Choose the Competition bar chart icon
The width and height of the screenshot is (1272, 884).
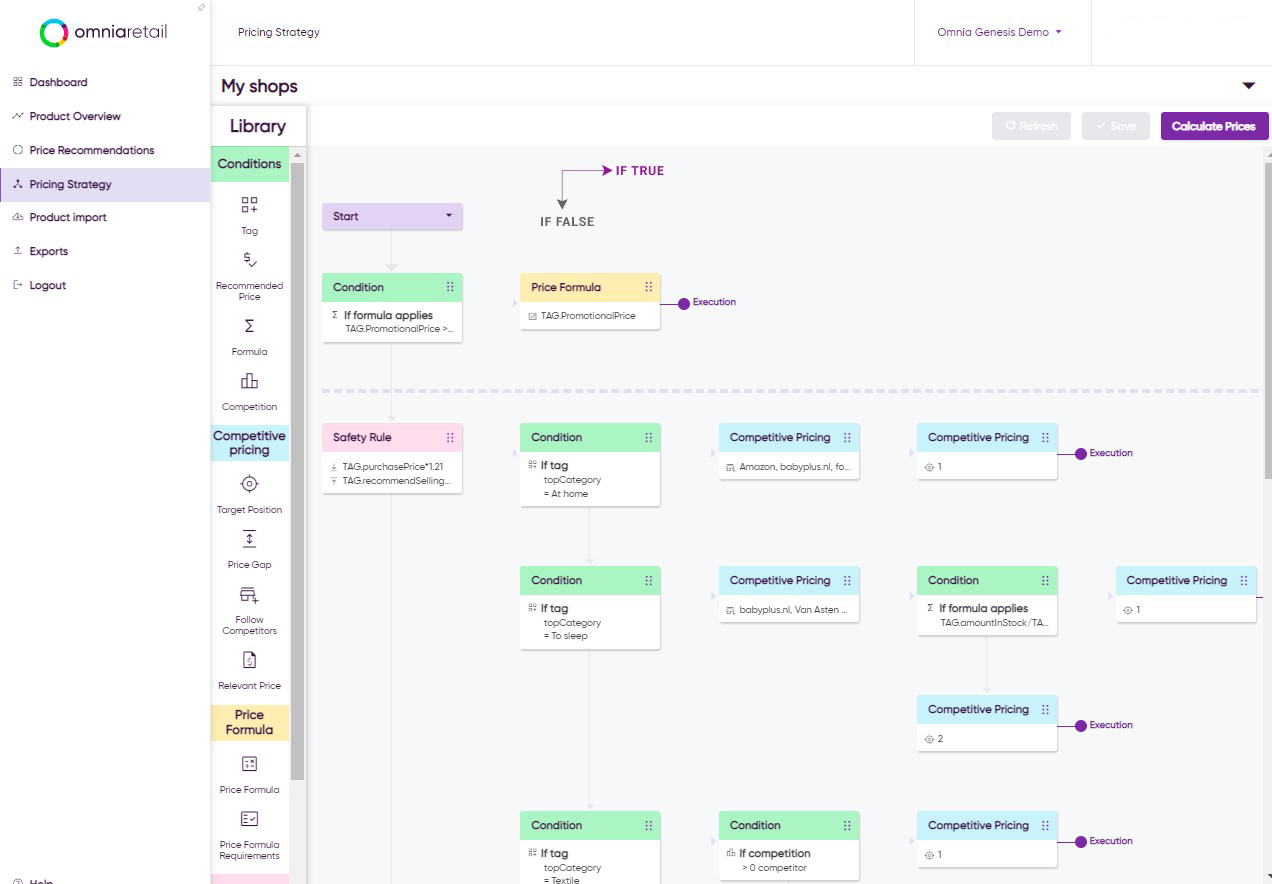click(x=249, y=382)
